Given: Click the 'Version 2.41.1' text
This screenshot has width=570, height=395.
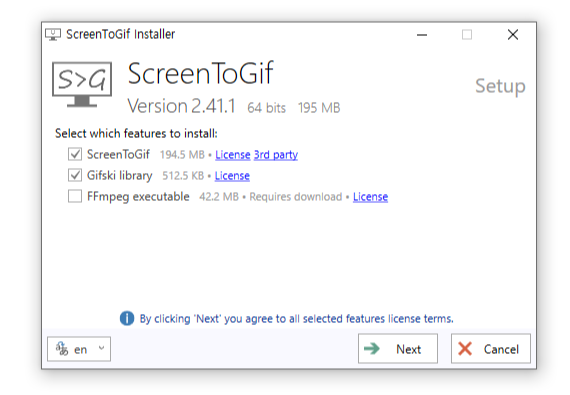Looking at the screenshot, I should (181, 106).
